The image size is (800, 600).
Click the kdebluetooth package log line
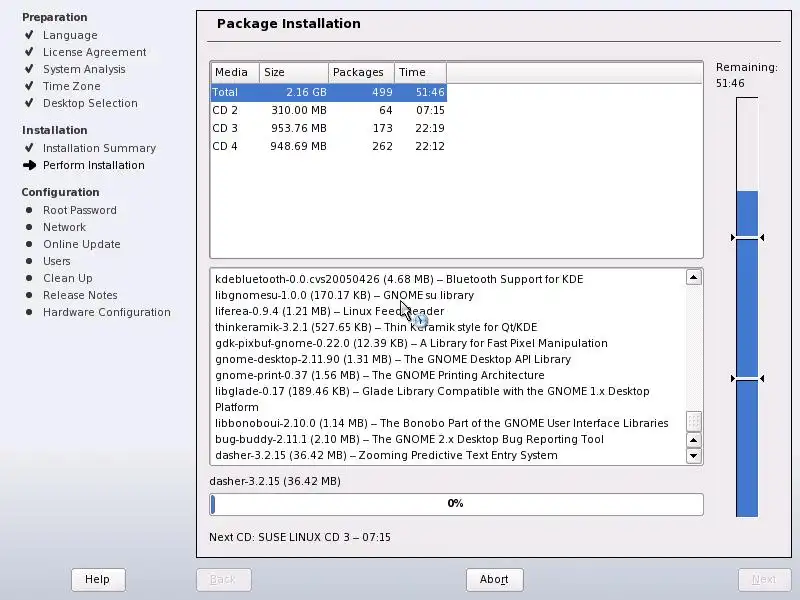tap(399, 280)
